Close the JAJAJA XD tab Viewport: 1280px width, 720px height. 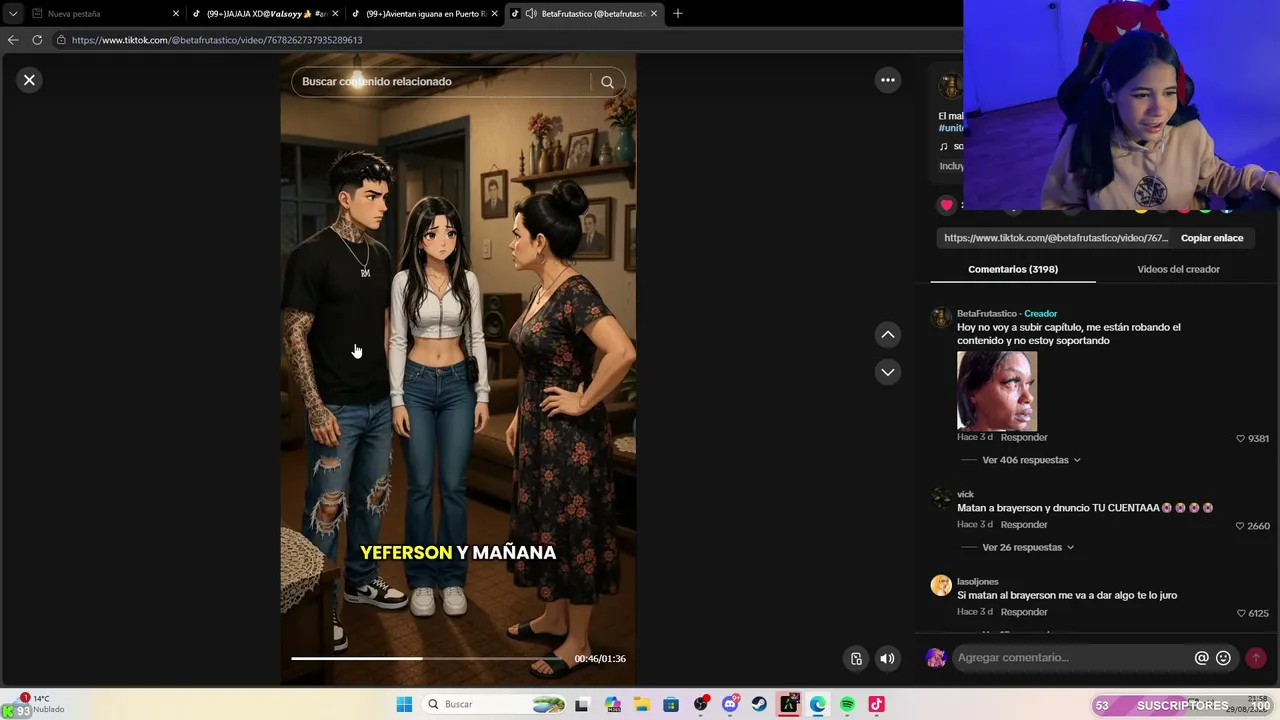click(336, 14)
